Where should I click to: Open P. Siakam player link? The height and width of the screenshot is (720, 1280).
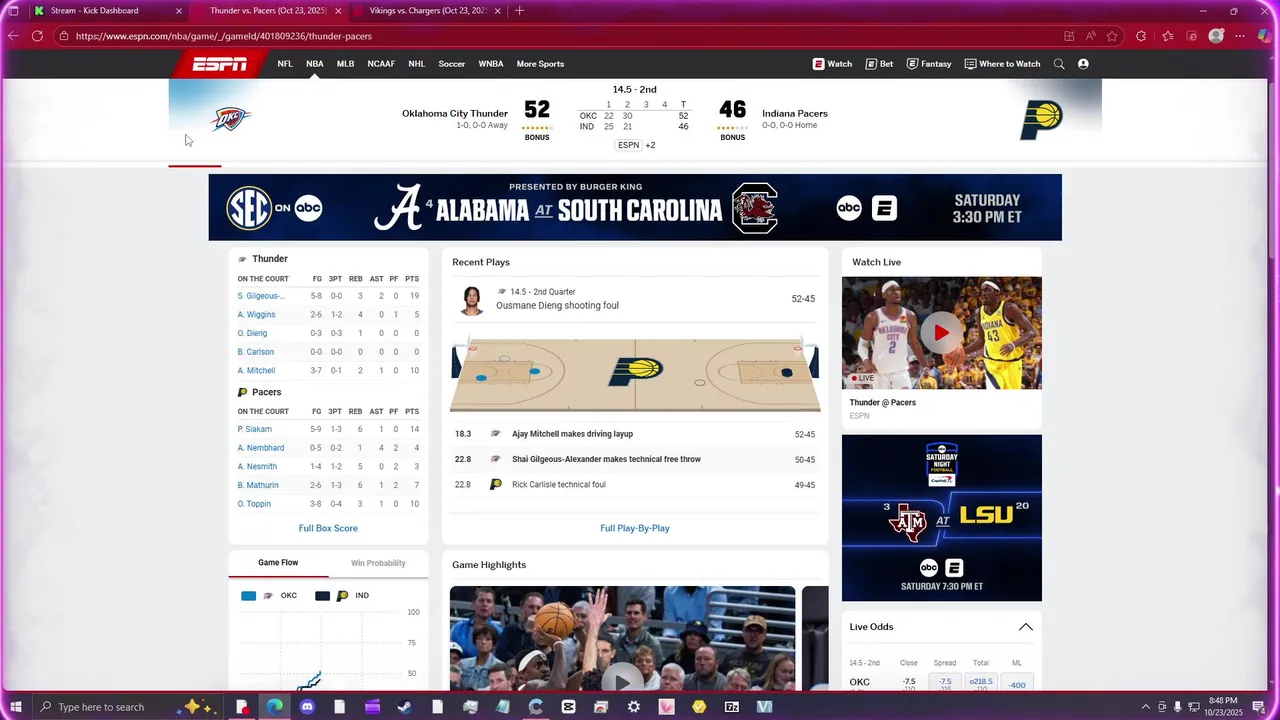[x=254, y=430]
